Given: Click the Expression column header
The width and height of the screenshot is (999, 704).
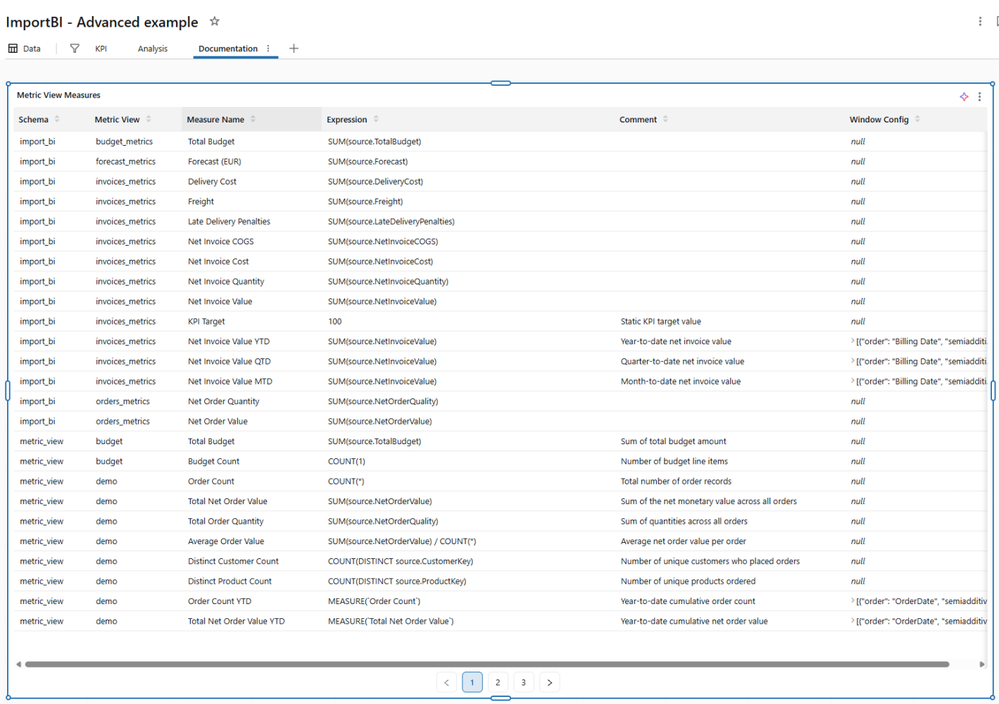Looking at the screenshot, I should (x=468, y=119).
